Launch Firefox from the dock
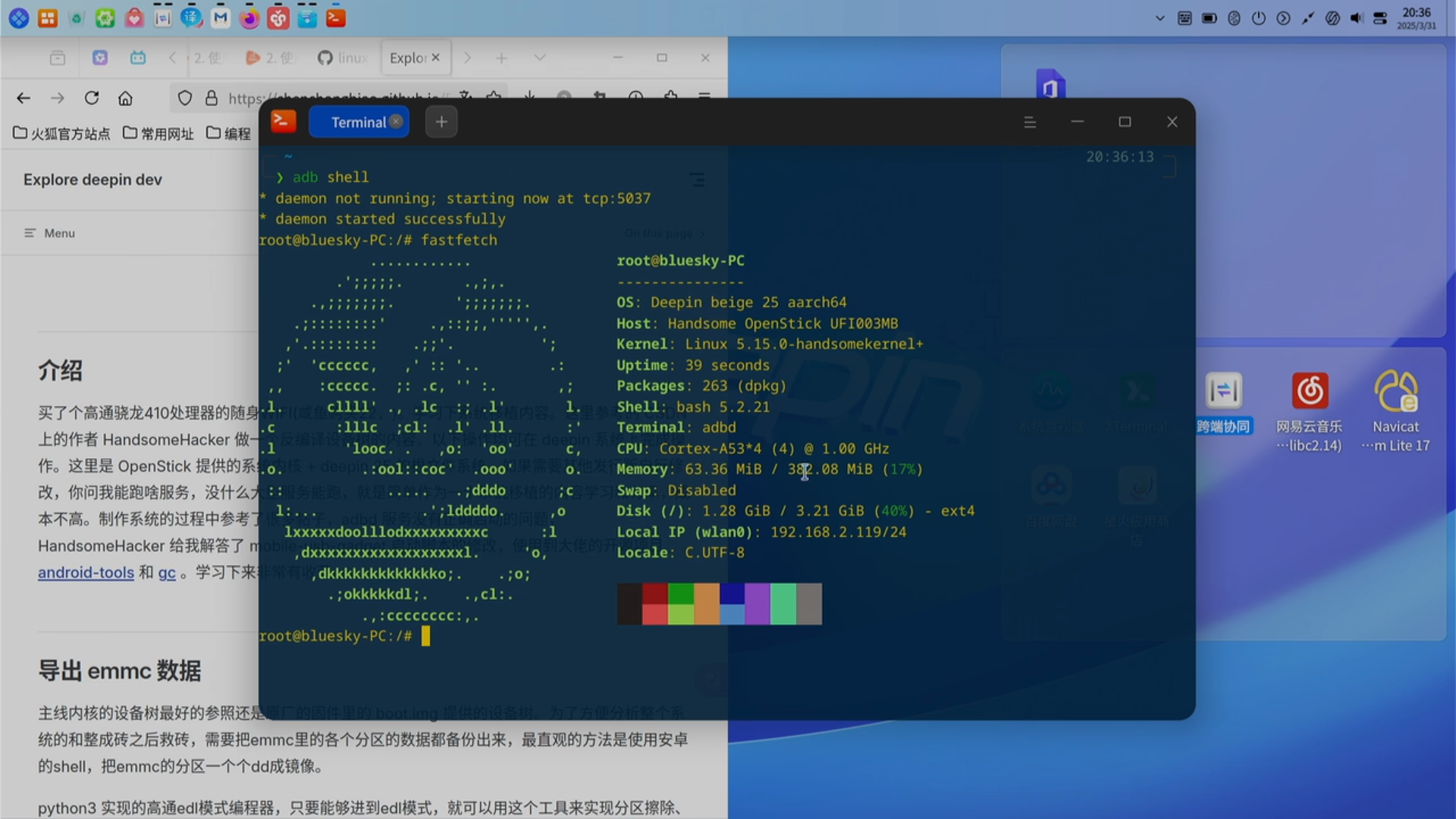The height and width of the screenshot is (819, 1456). point(249,18)
